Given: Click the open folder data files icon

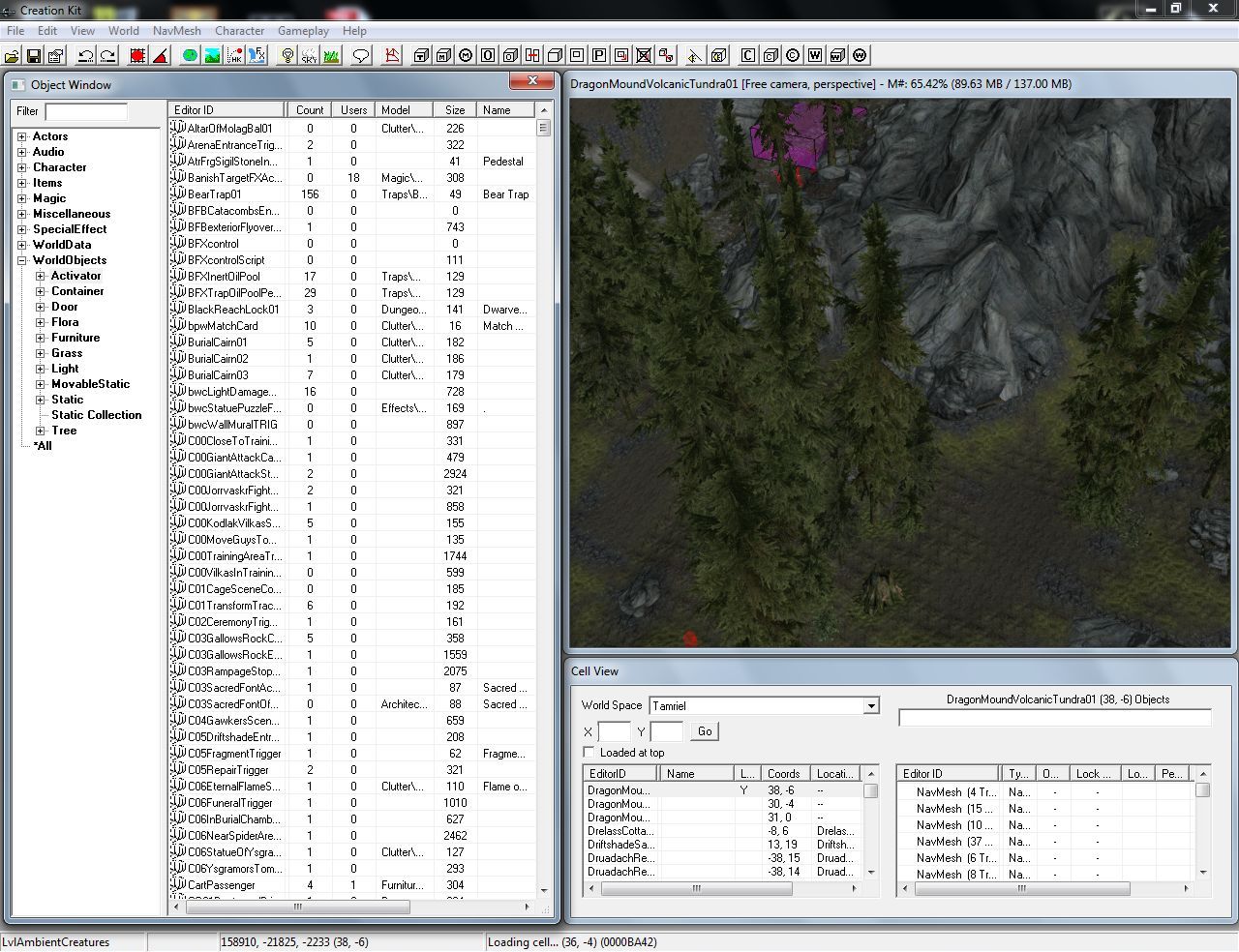Looking at the screenshot, I should coord(14,56).
